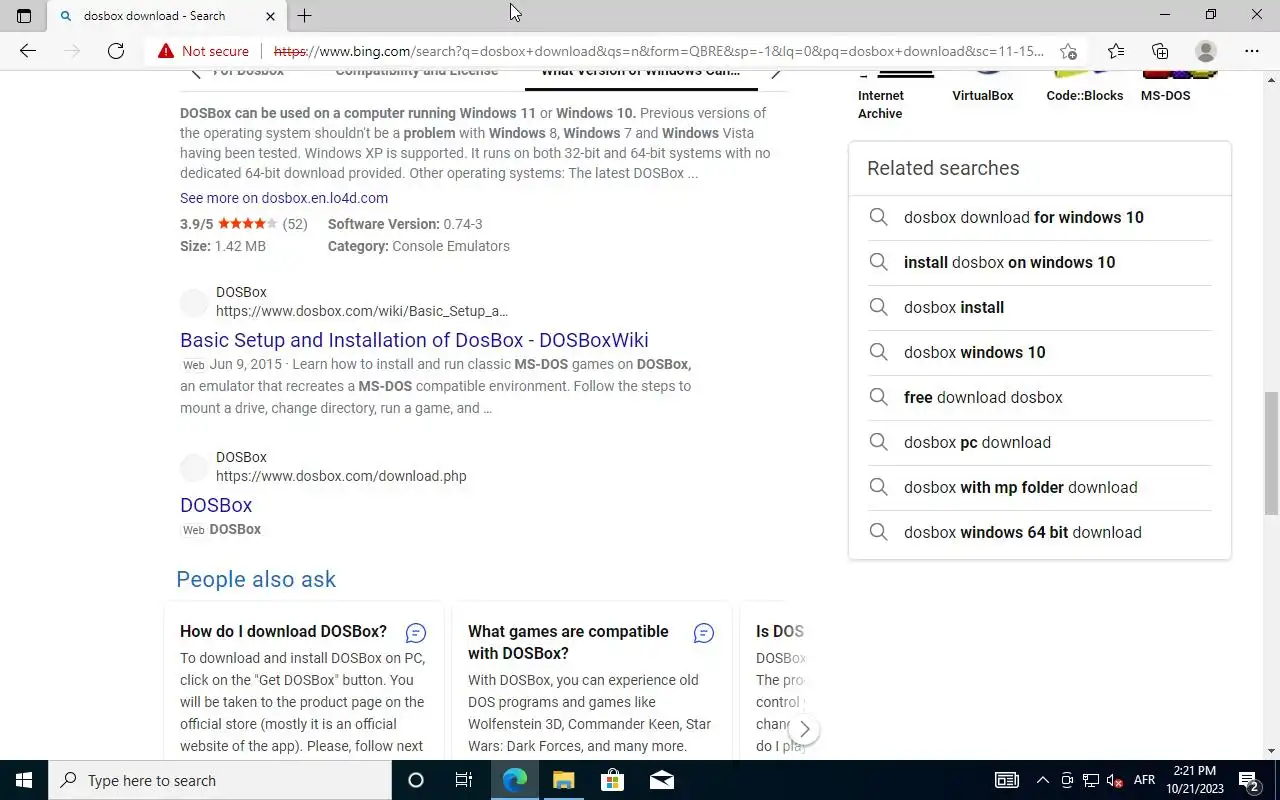The height and width of the screenshot is (800, 1280).
Task: Open See more on dosbox.en.lo4d.com link
Action: pos(284,198)
